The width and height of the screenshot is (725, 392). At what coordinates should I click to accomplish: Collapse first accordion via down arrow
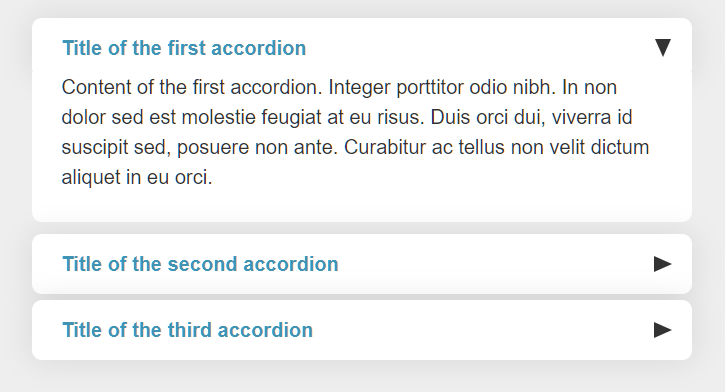pos(663,48)
